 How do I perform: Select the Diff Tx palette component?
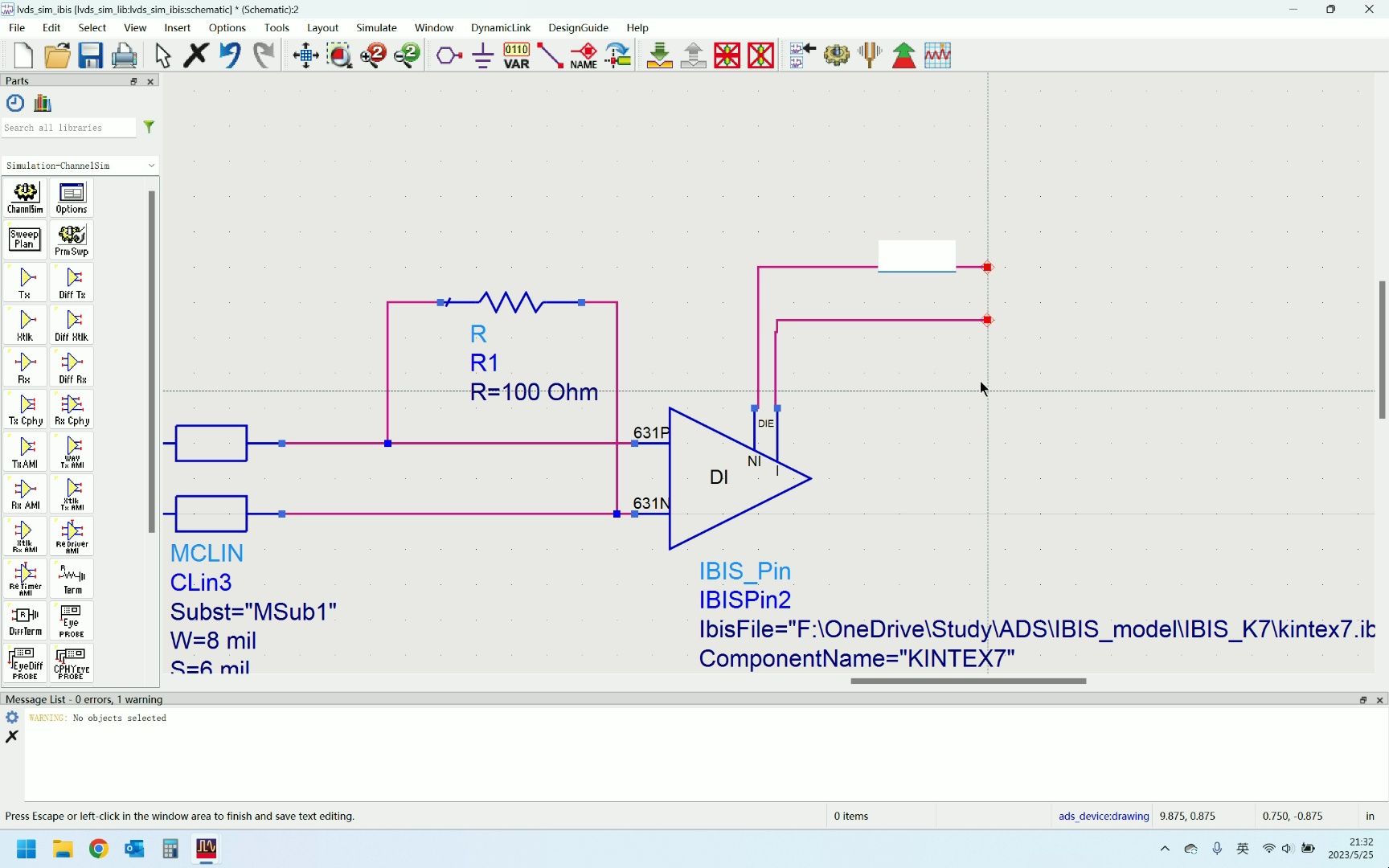72,283
